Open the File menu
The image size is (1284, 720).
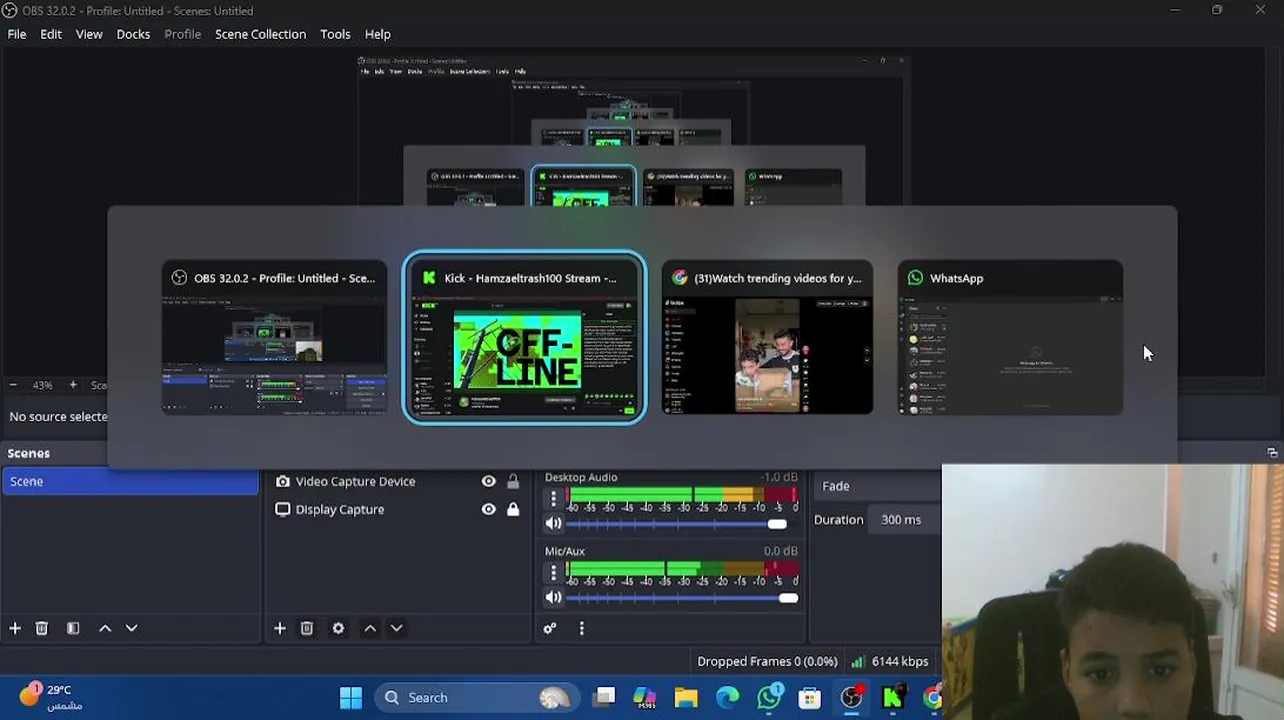click(x=17, y=34)
